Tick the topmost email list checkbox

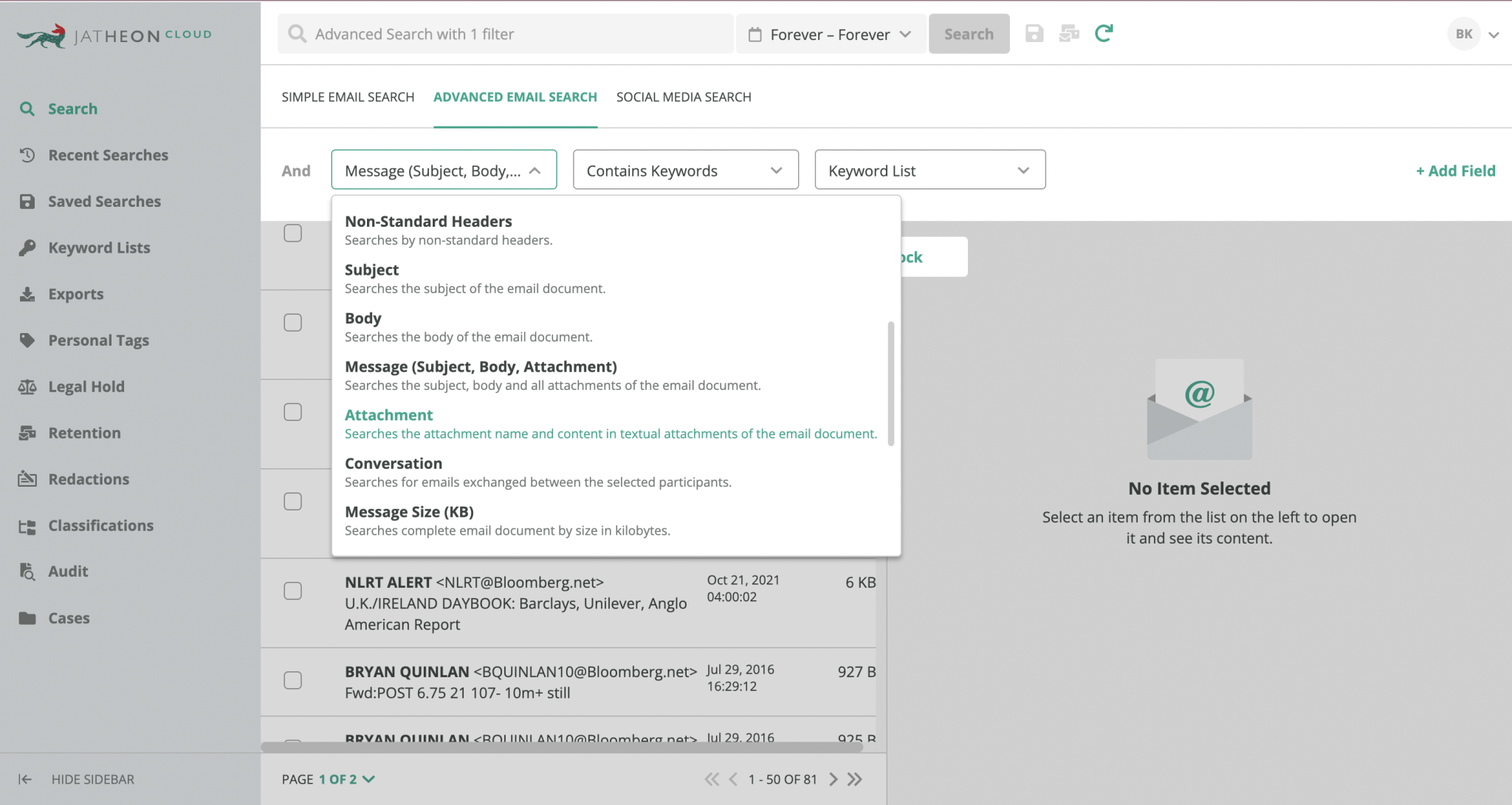pyautogui.click(x=293, y=233)
